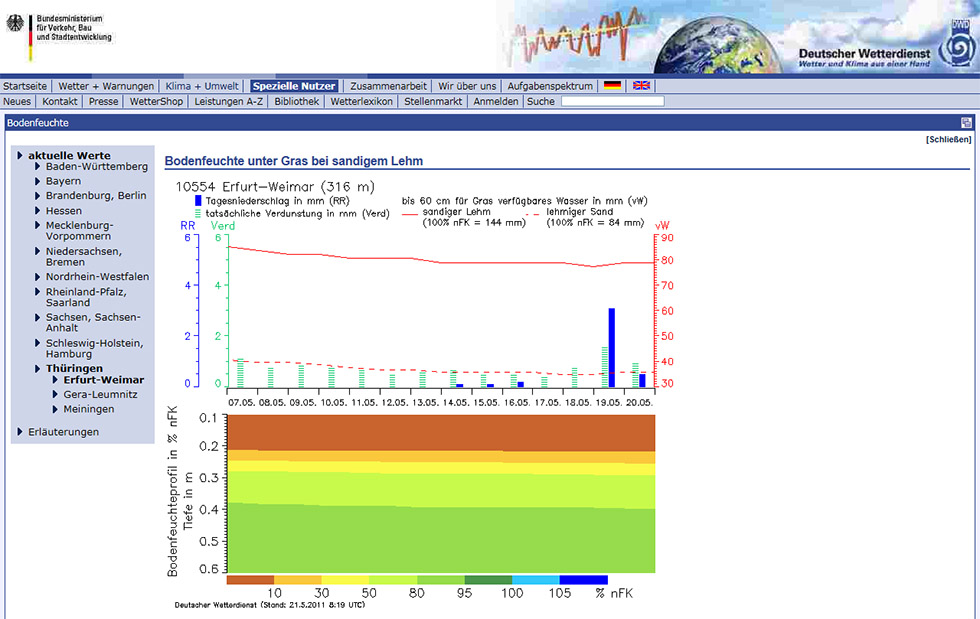The height and width of the screenshot is (619, 980).
Task: Select Meiningen station in sidebar
Action: click(88, 409)
